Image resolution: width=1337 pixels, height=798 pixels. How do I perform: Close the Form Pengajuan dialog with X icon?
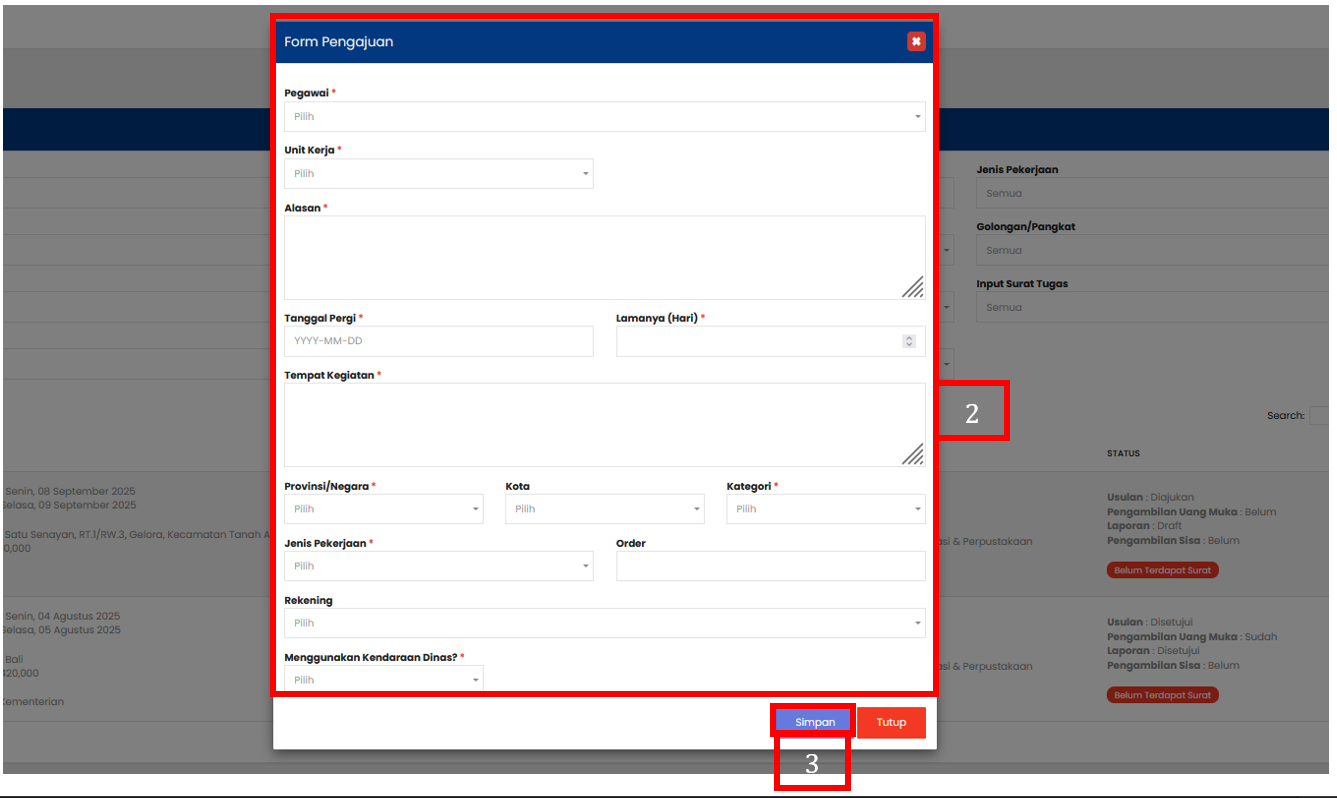tap(916, 41)
